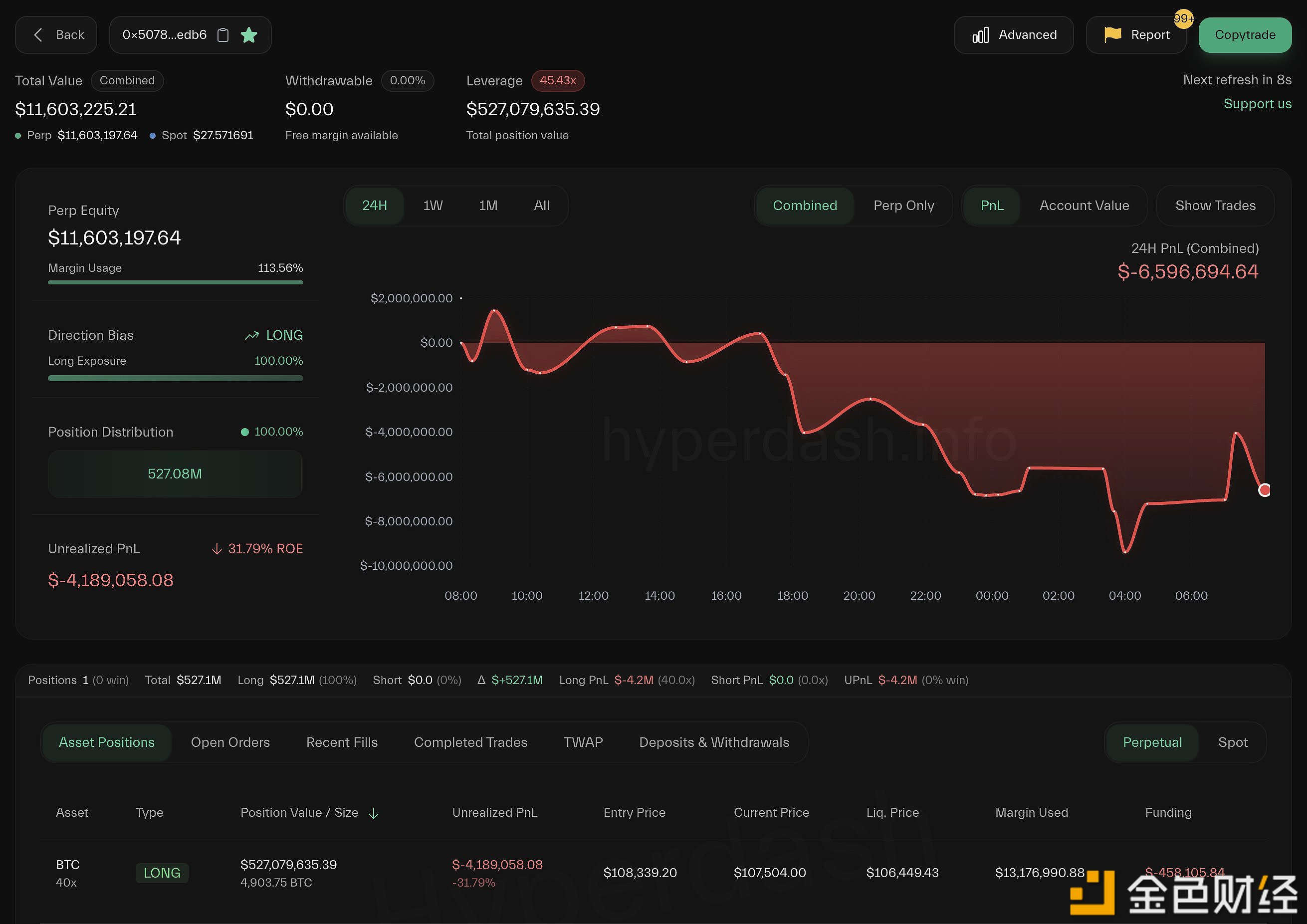
Task: Click the 527.08M position distribution block
Action: 175,473
